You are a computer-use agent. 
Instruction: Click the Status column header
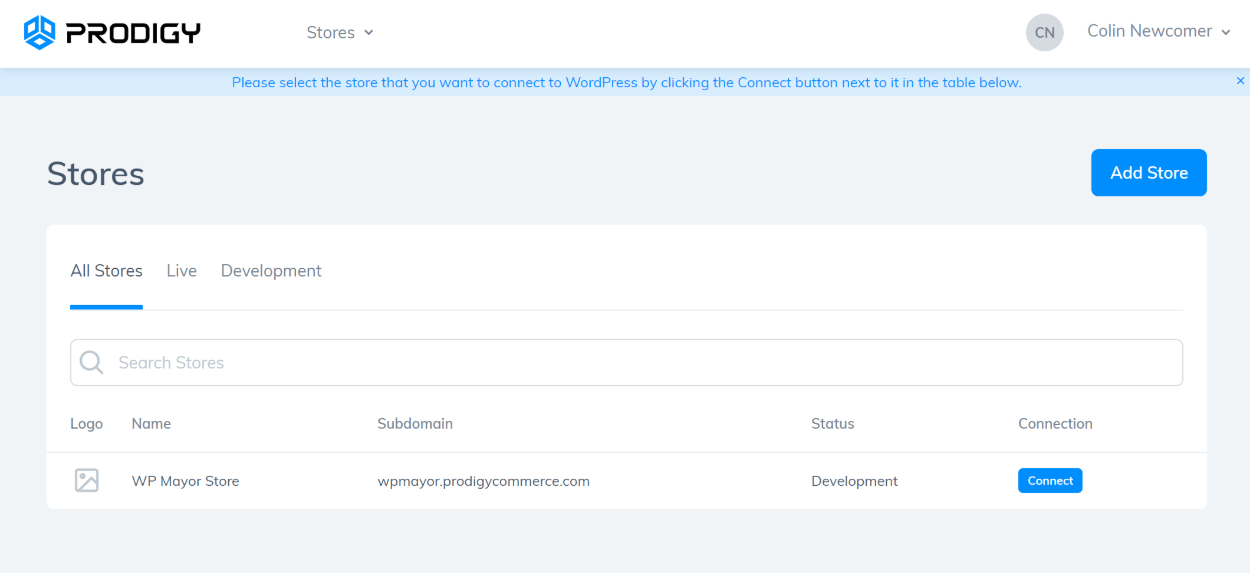[x=833, y=424]
